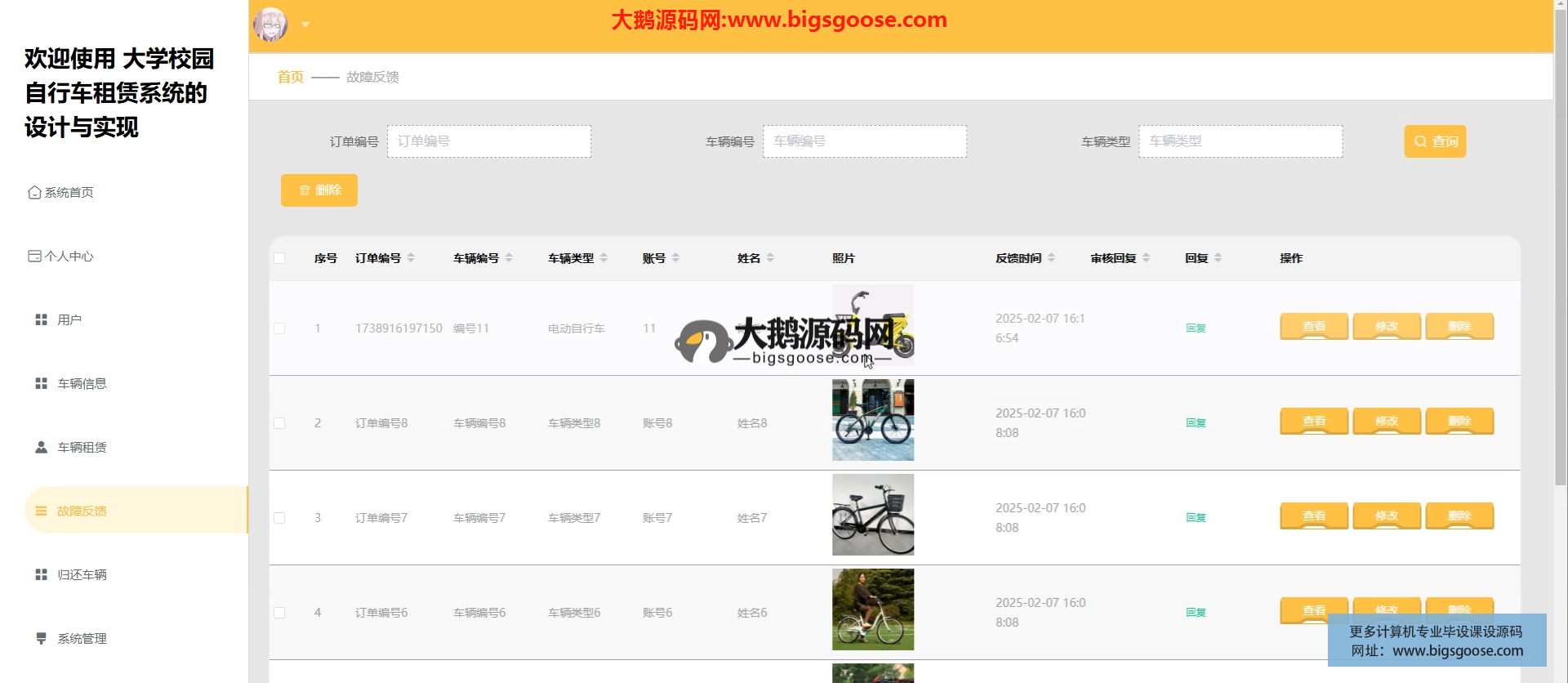Screen dimensions: 1568x683
Task: Open the dropdown arrow beside the avatar
Action: (305, 25)
